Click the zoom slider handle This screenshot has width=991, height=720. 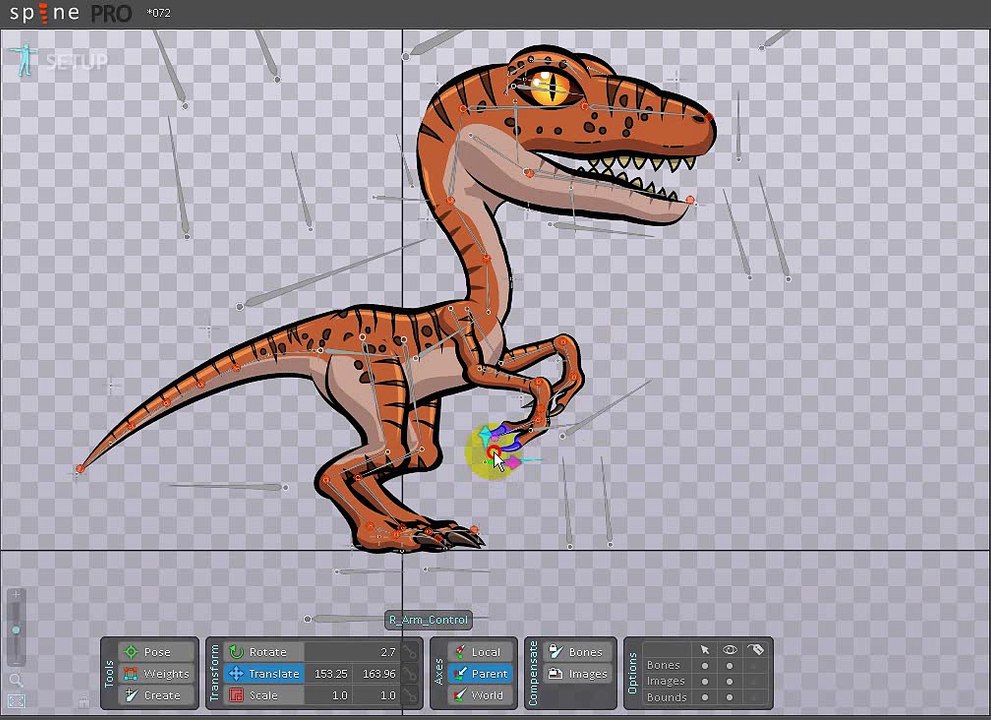pyautogui.click(x=16, y=630)
